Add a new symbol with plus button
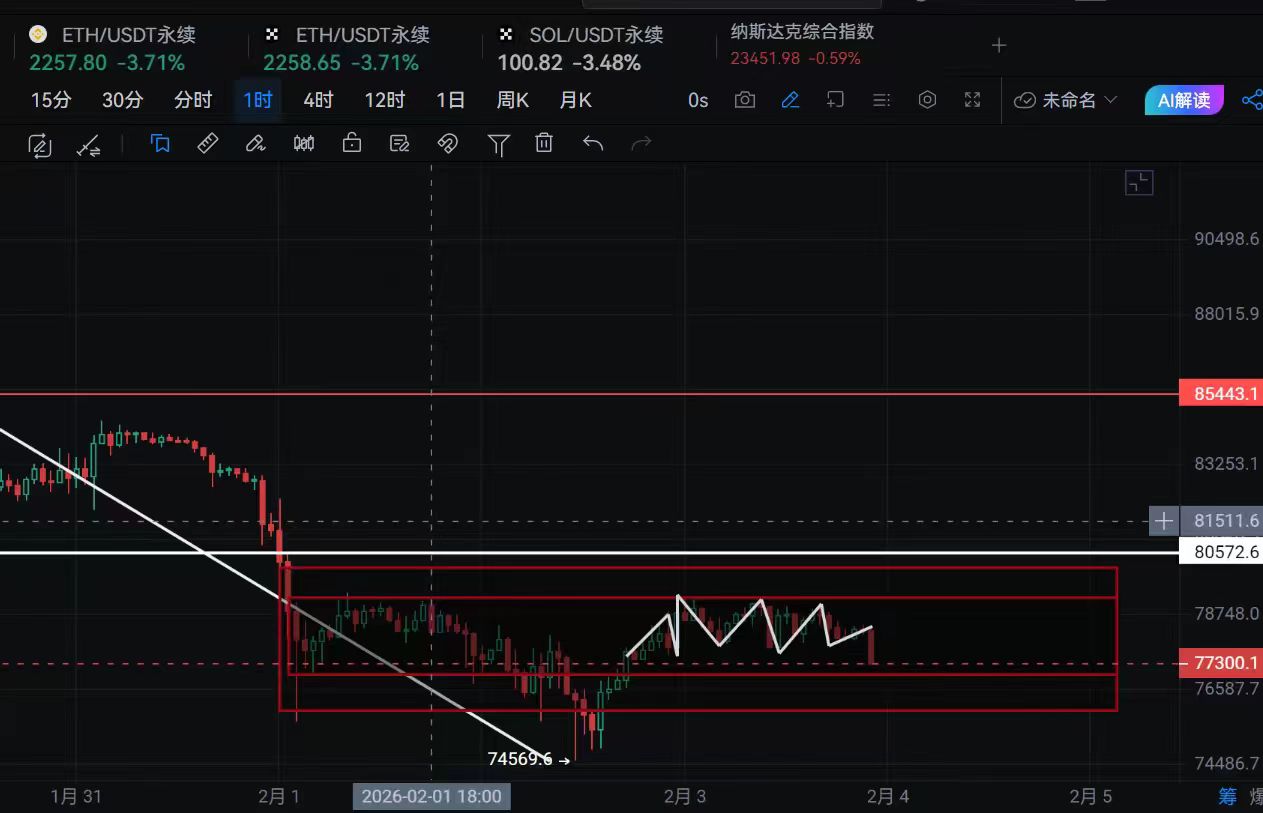The width and height of the screenshot is (1263, 813). 998,45
